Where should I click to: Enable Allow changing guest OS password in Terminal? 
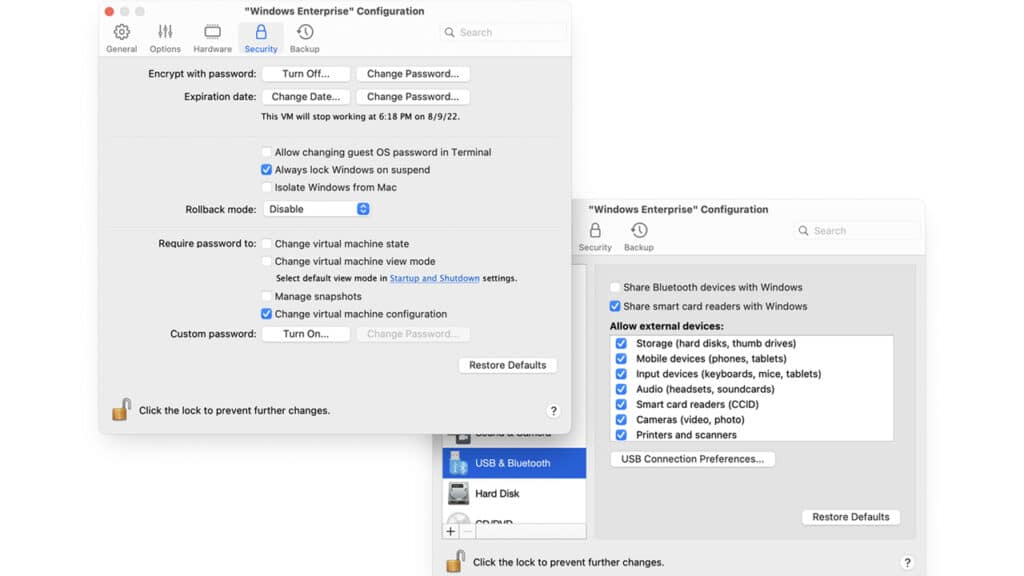tap(266, 152)
